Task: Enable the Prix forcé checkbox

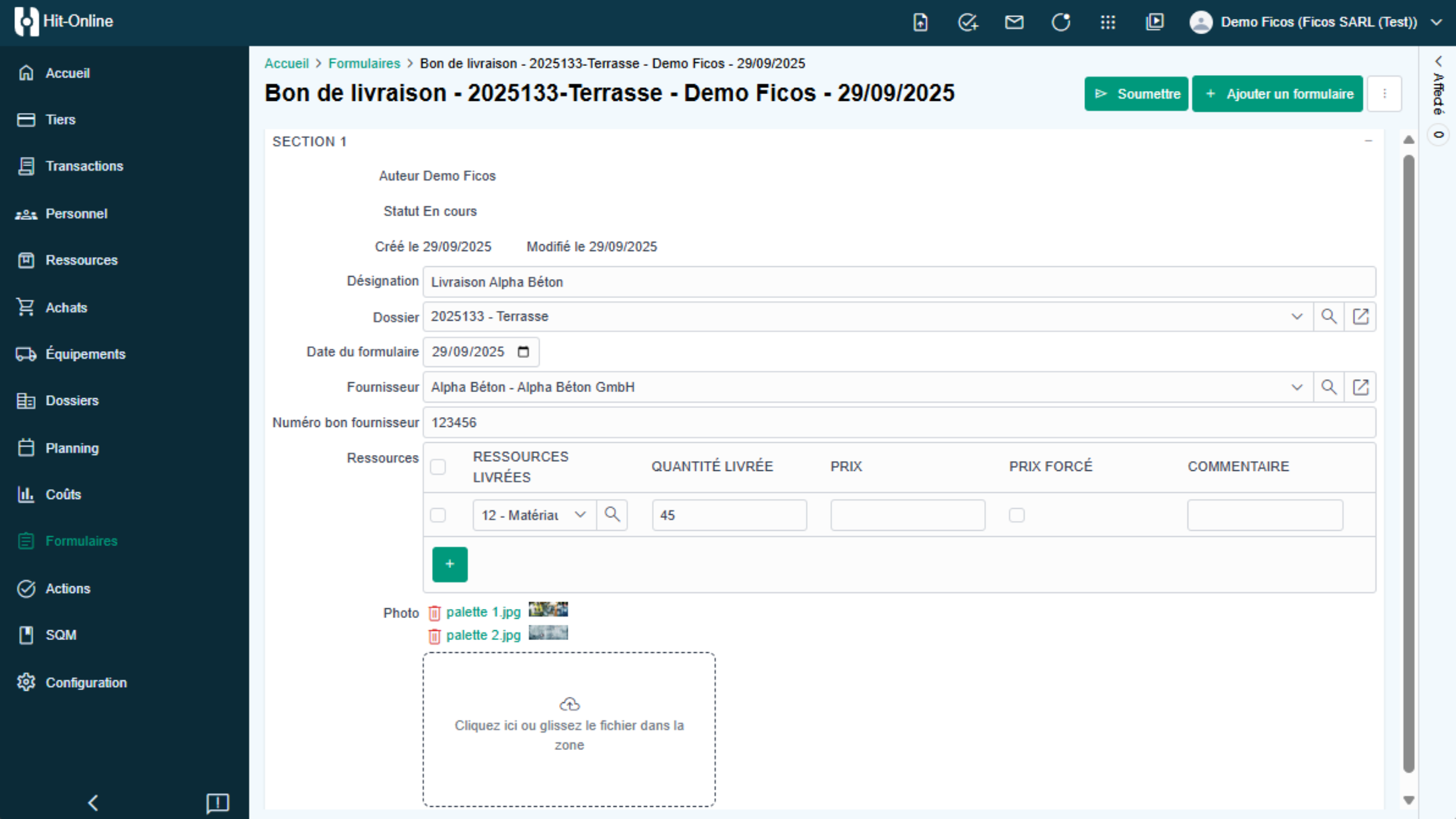Action: click(1016, 515)
